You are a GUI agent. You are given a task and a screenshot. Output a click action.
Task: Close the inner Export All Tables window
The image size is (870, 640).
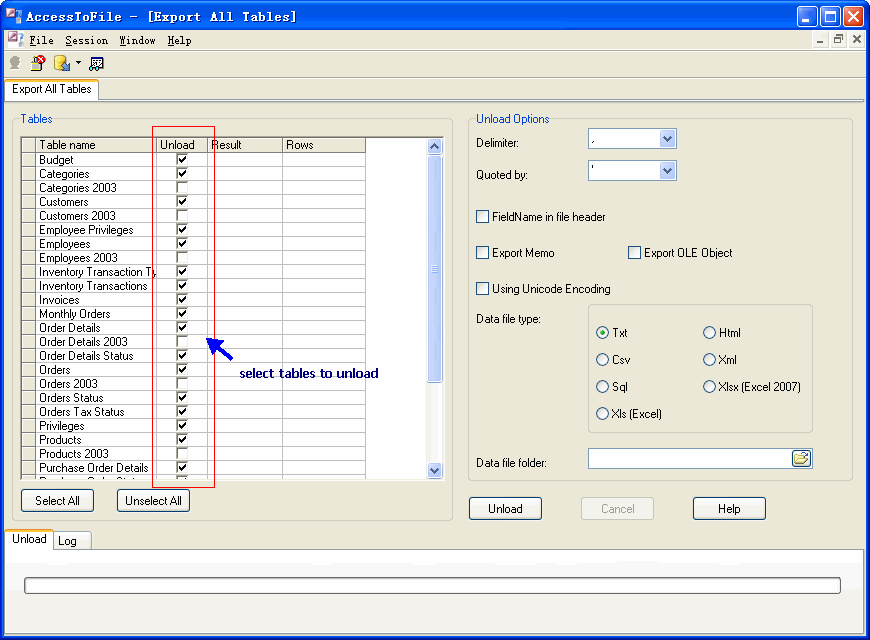[x=857, y=39]
